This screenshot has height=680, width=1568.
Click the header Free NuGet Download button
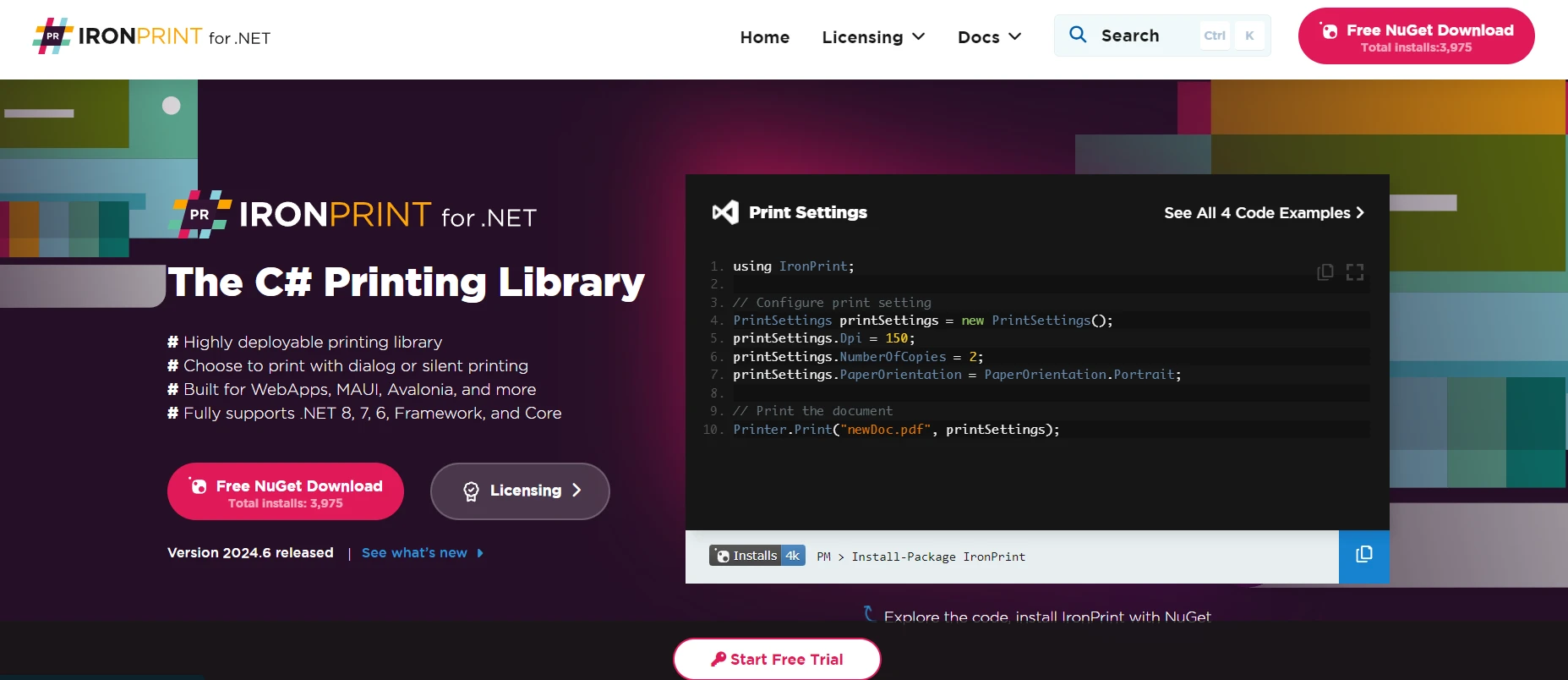(x=1416, y=36)
